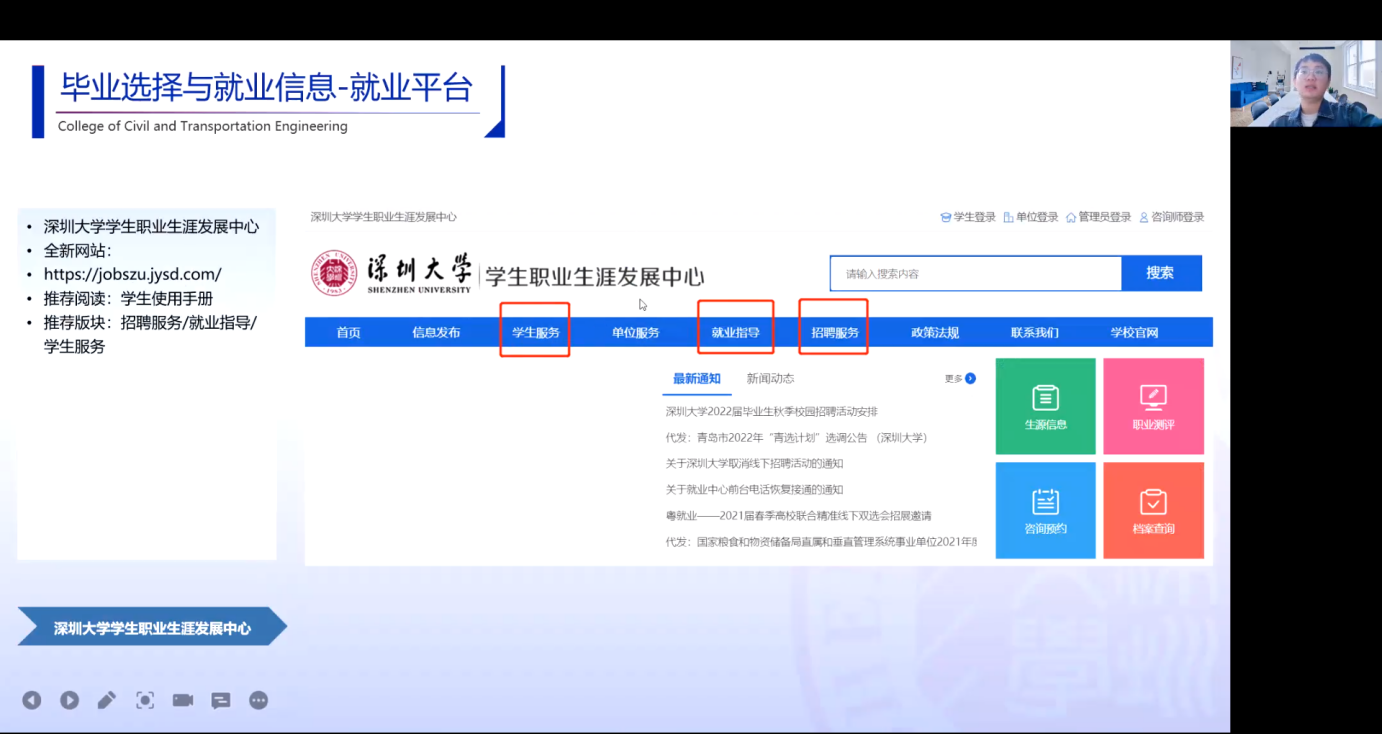Viewport: 1382px width, 734px height.
Task: Open the orange 档案查询 tile
Action: click(1153, 510)
